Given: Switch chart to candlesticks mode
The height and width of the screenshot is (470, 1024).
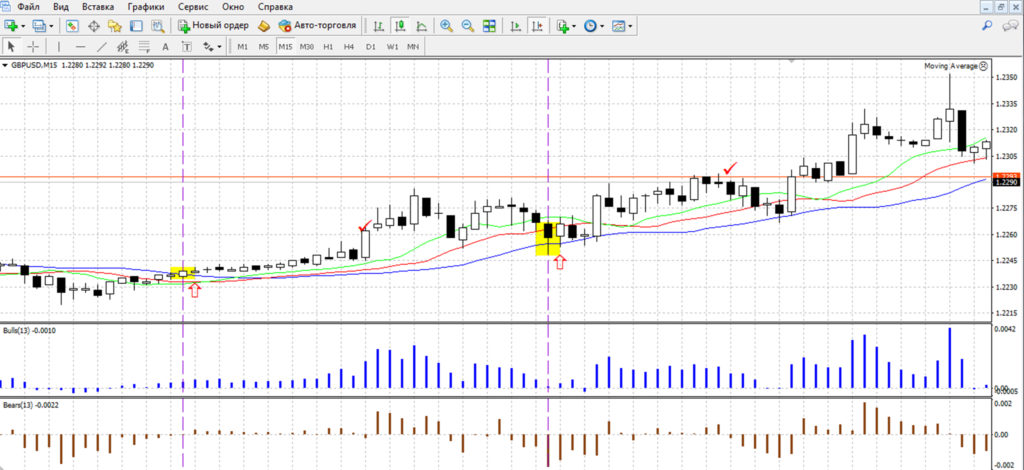Looking at the screenshot, I should click(400, 26).
